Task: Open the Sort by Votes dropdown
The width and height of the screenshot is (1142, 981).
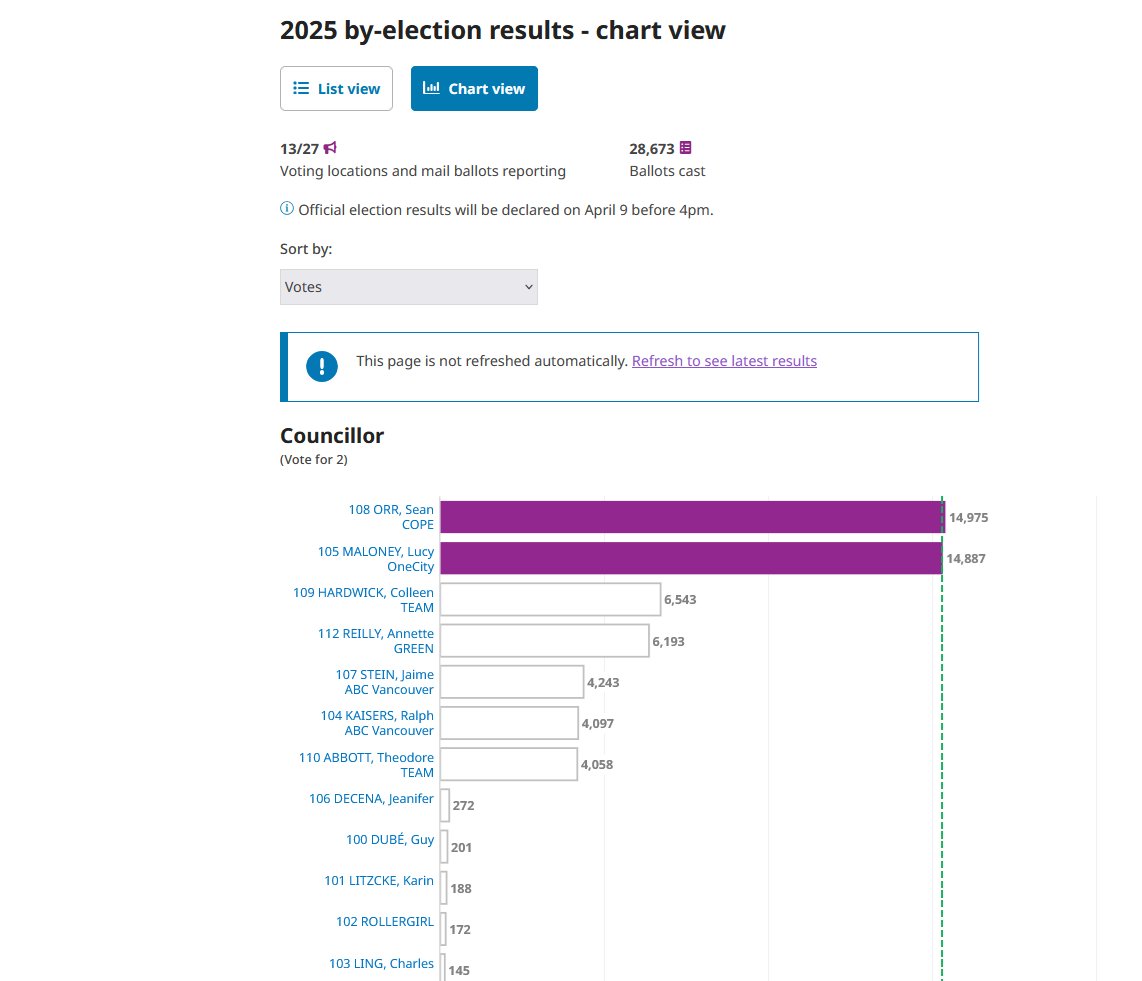Action: coord(409,287)
